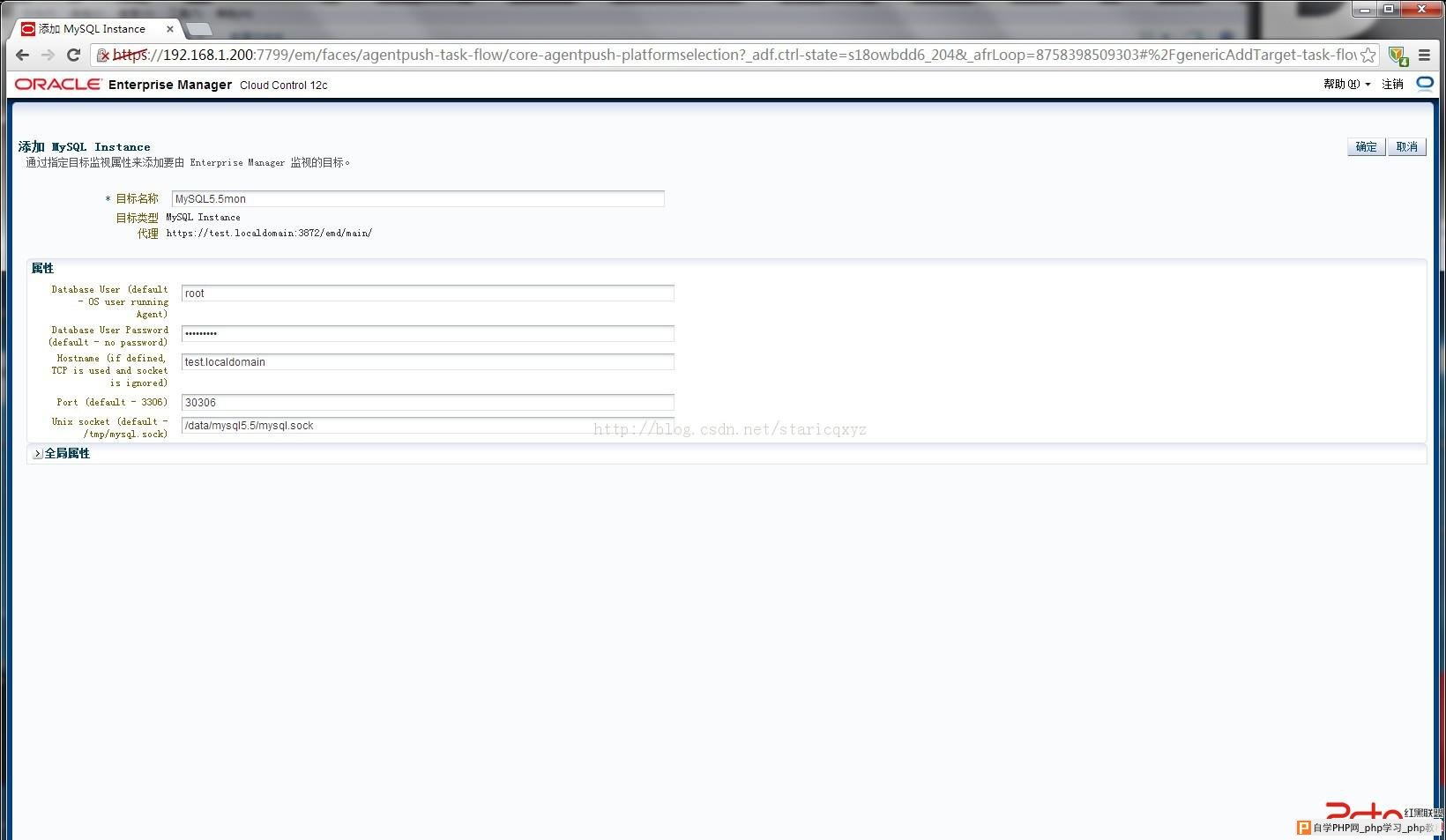Click Cloud Control 12c text
Image resolution: width=1446 pixels, height=840 pixels.
pos(284,85)
